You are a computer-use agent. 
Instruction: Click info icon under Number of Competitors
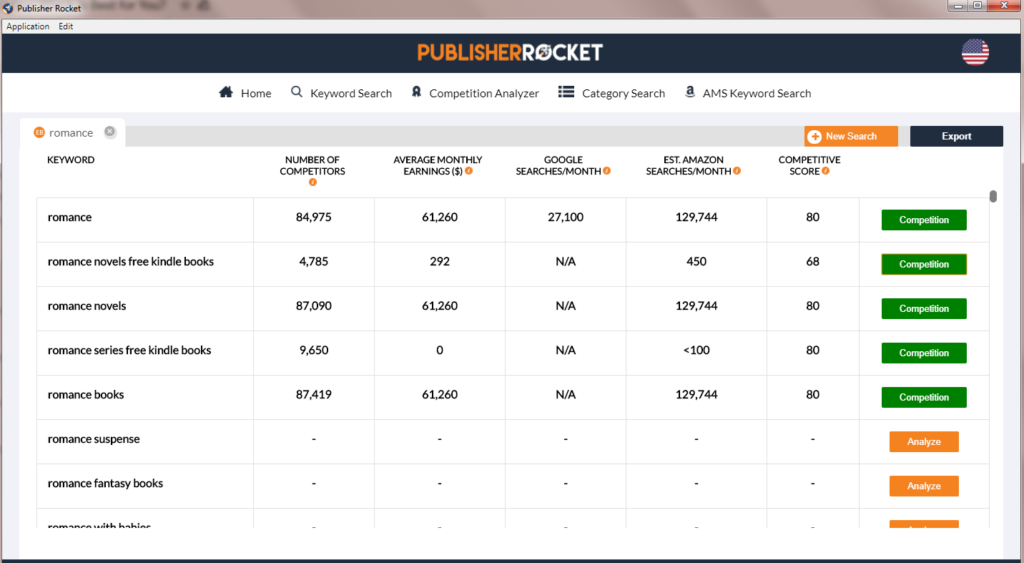(x=312, y=182)
